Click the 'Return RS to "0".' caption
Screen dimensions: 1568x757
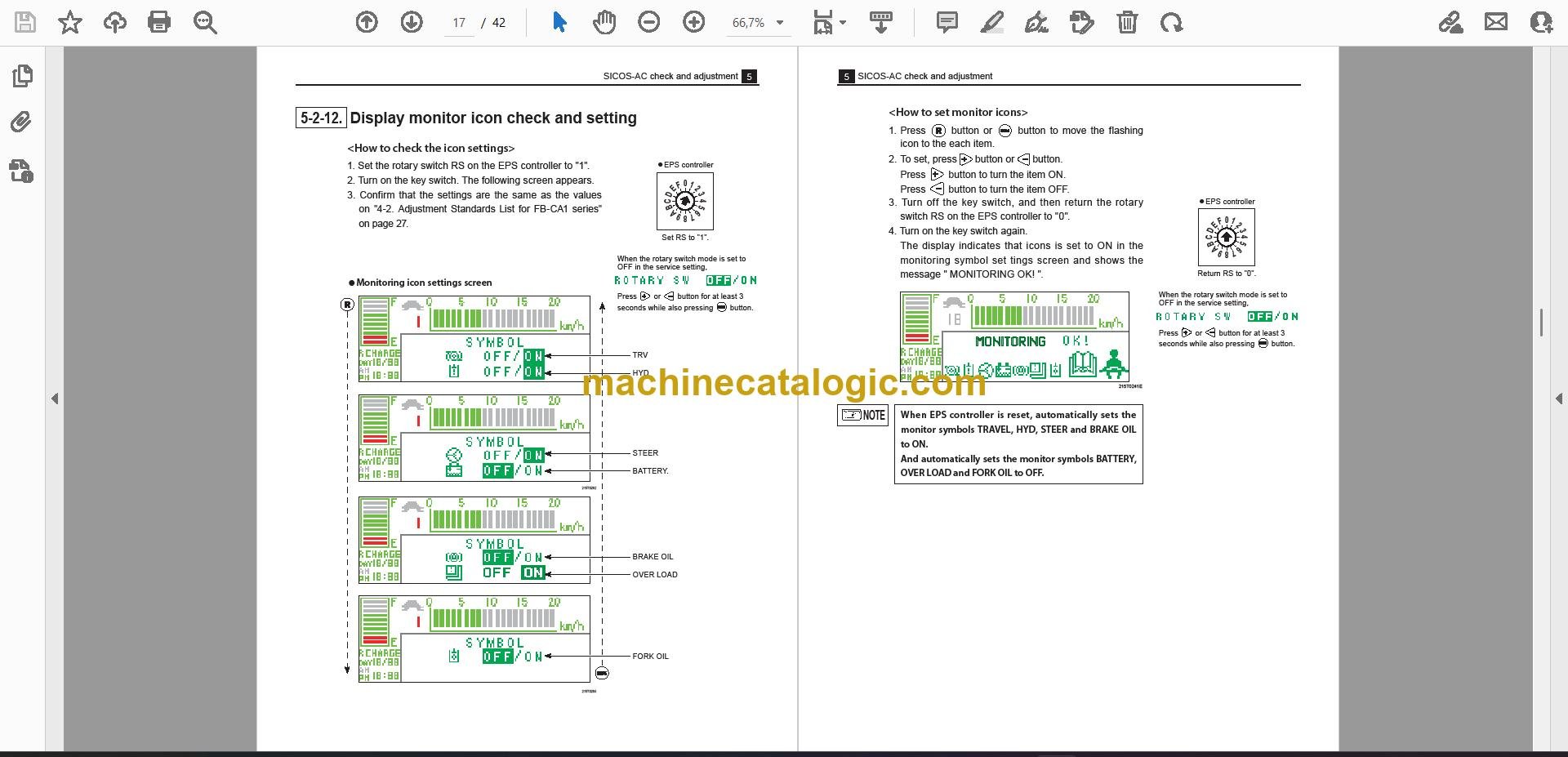[x=1227, y=274]
